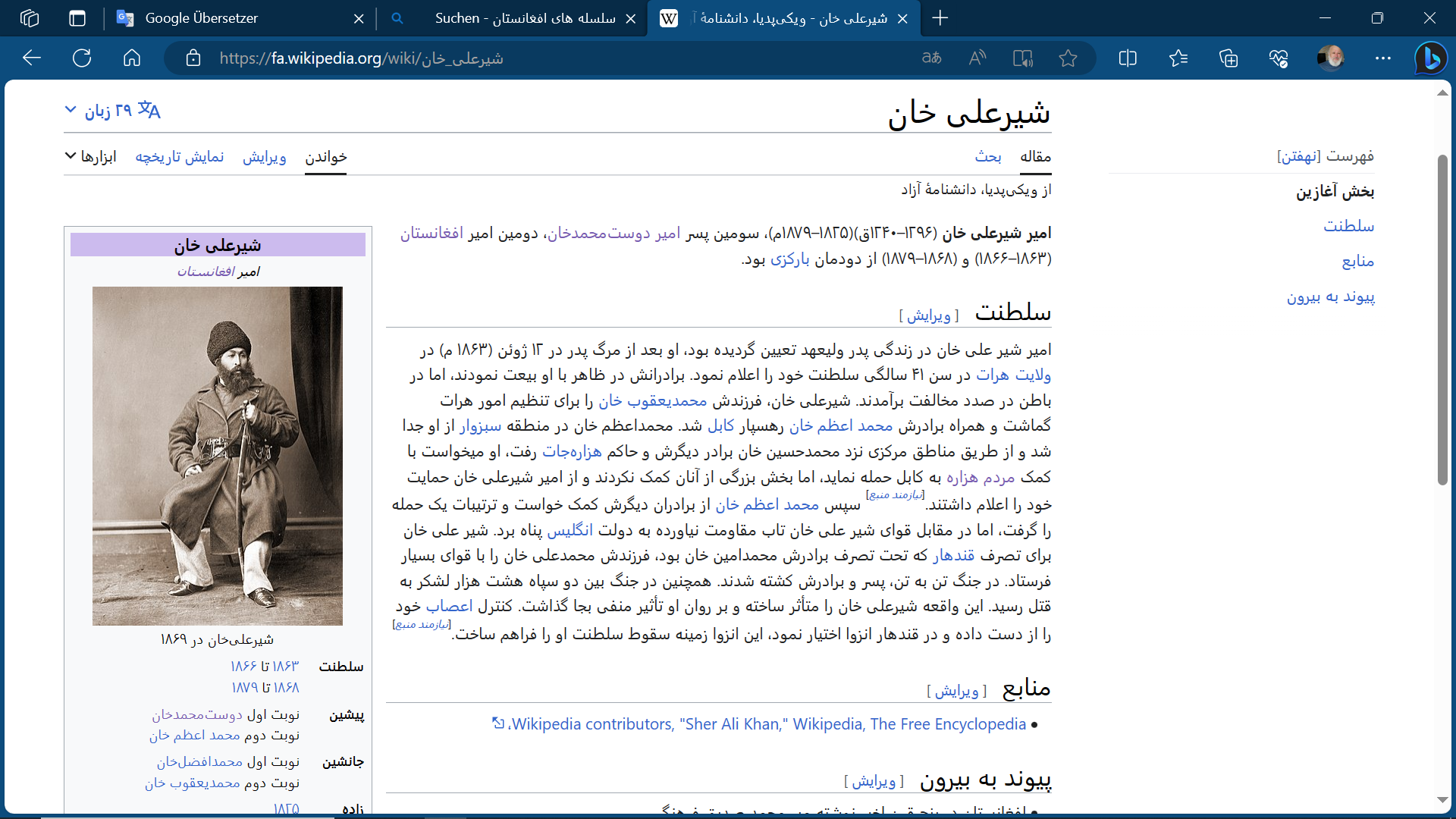Open the ولایت هرات link
1456x819 pixels.
tap(1013, 375)
